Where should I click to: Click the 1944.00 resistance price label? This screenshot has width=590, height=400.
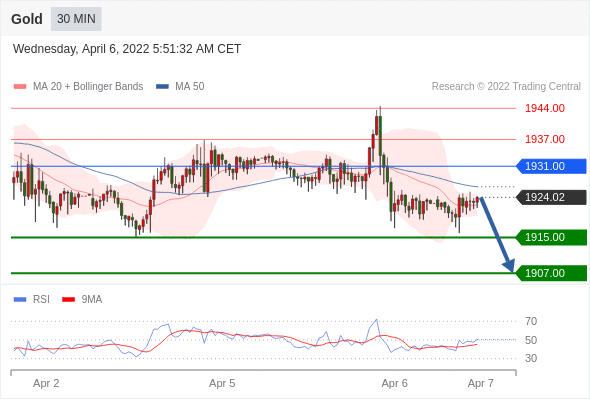coord(545,108)
